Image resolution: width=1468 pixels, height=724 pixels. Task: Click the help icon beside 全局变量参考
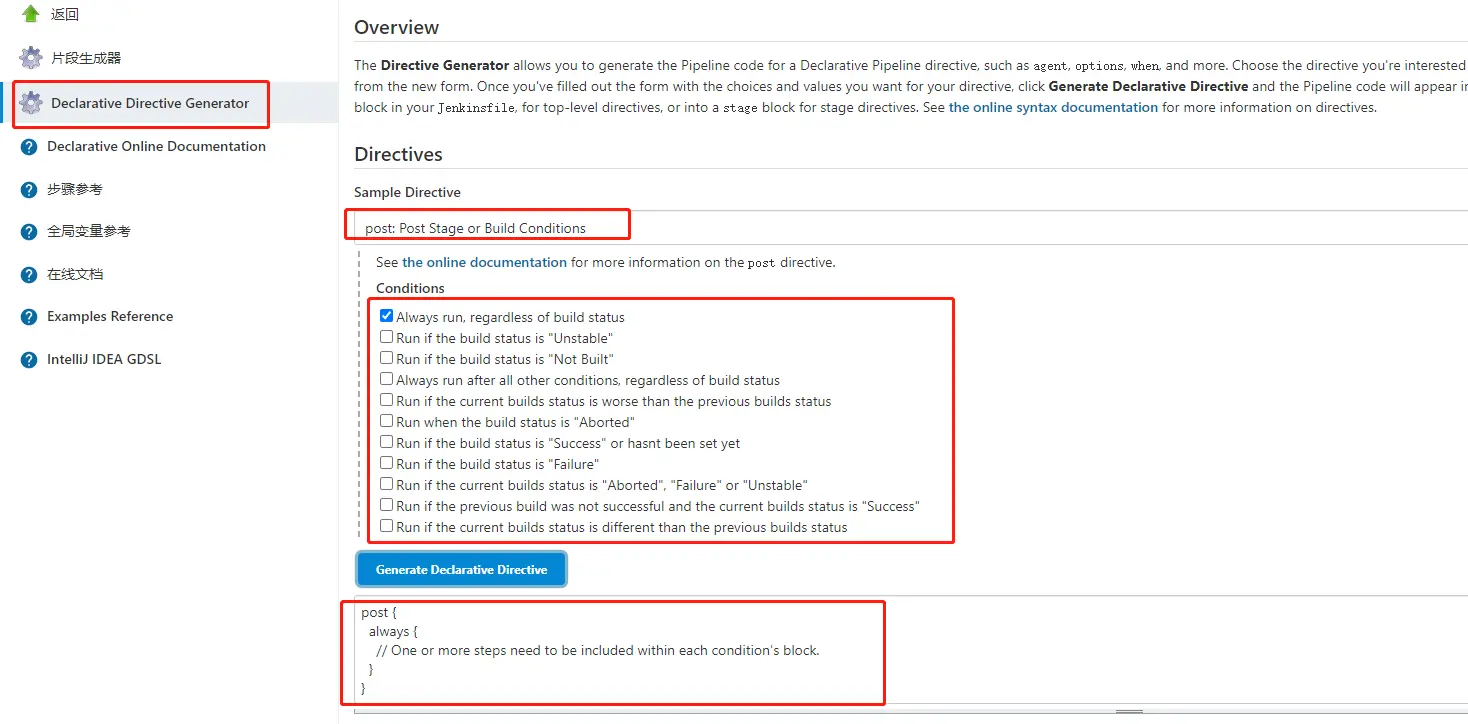[28, 232]
